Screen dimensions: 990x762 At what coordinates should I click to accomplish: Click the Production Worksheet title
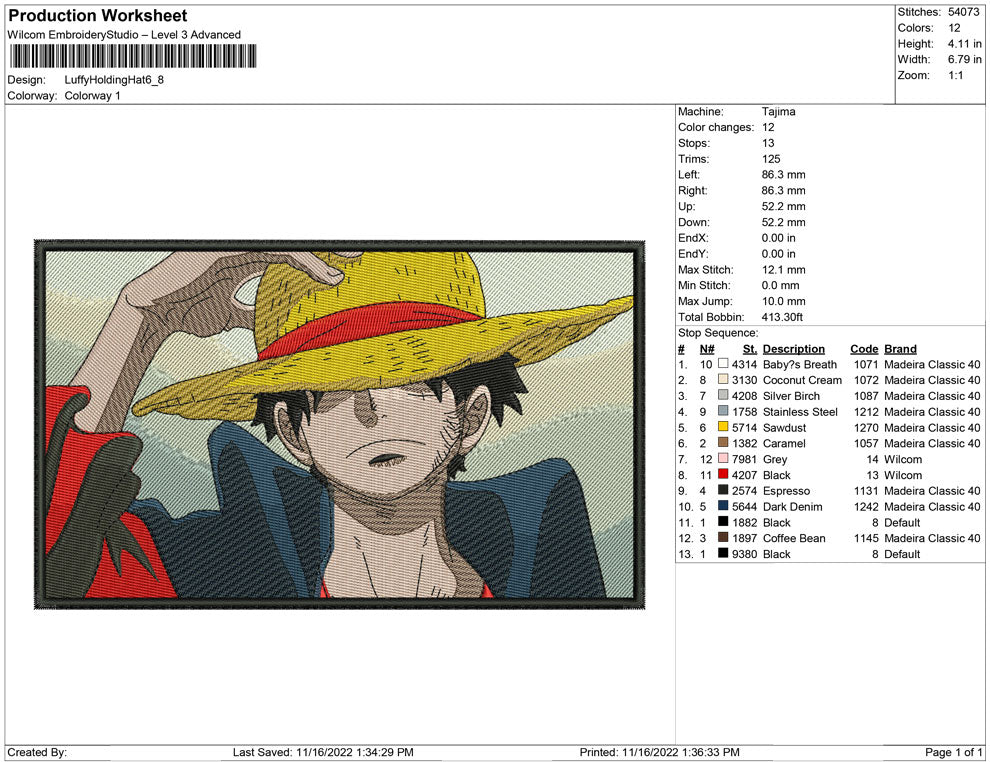pos(97,16)
